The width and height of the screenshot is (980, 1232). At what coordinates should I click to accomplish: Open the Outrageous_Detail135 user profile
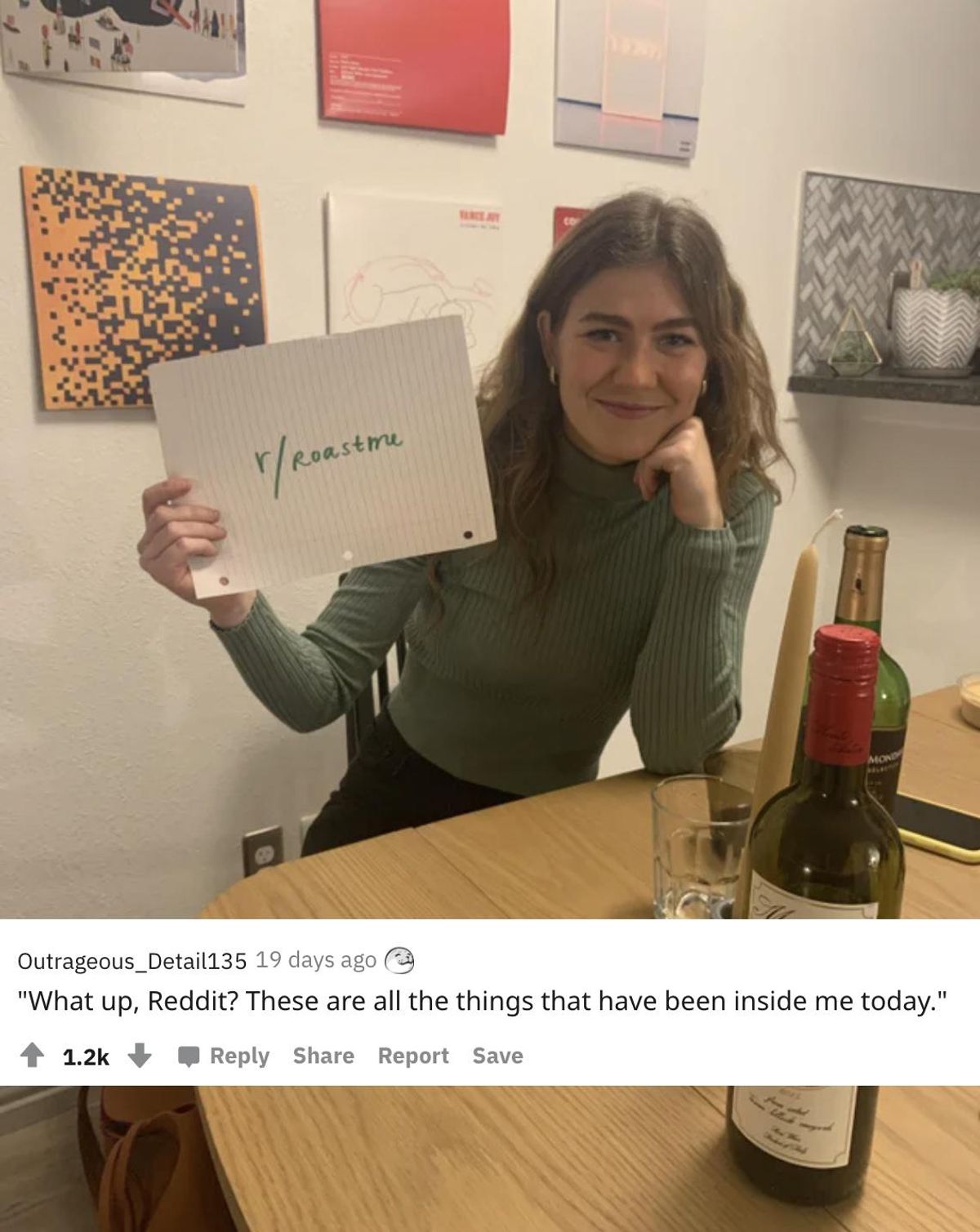[132, 960]
